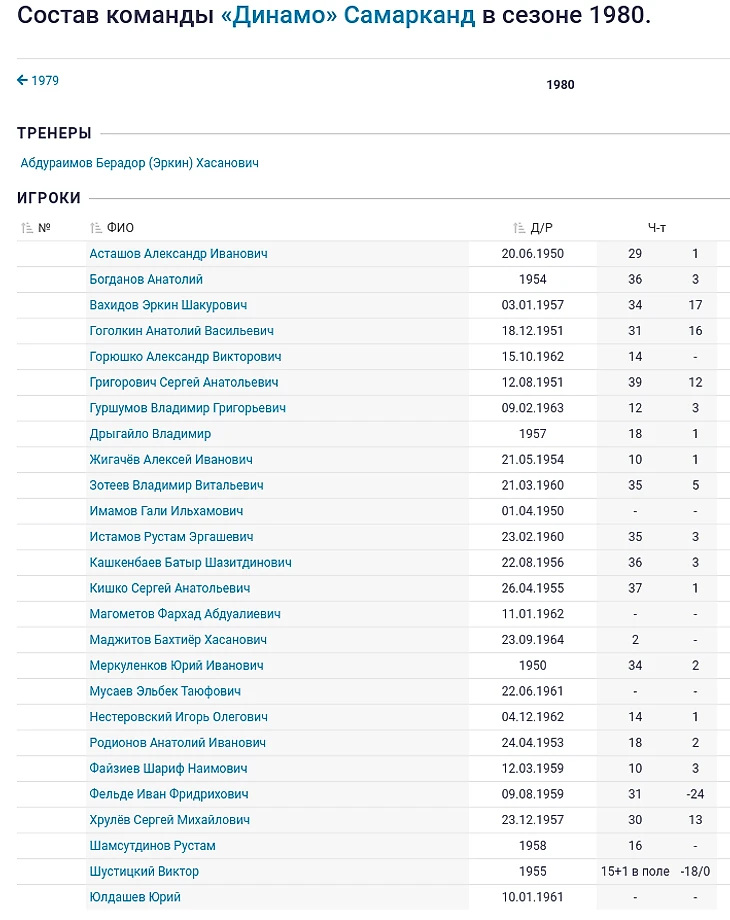Click the Ч-т column header
The height and width of the screenshot is (920, 730).
[x=657, y=228]
